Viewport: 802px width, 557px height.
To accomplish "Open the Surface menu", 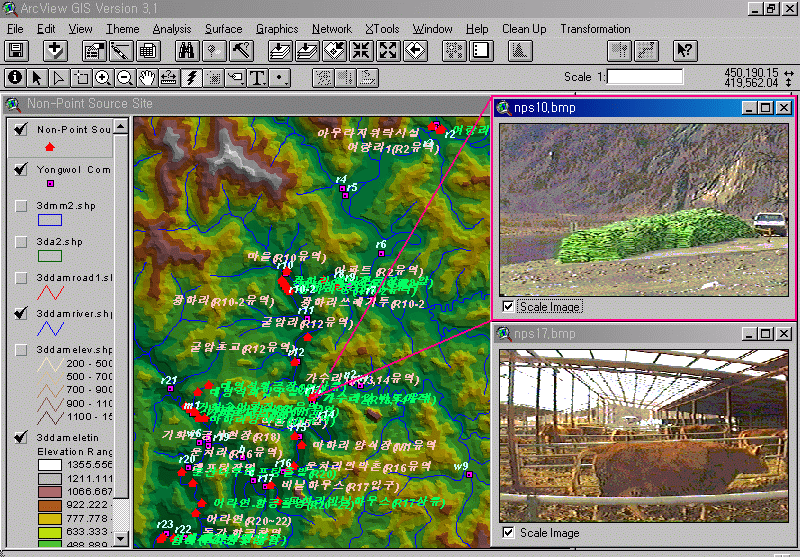I will pyautogui.click(x=224, y=29).
